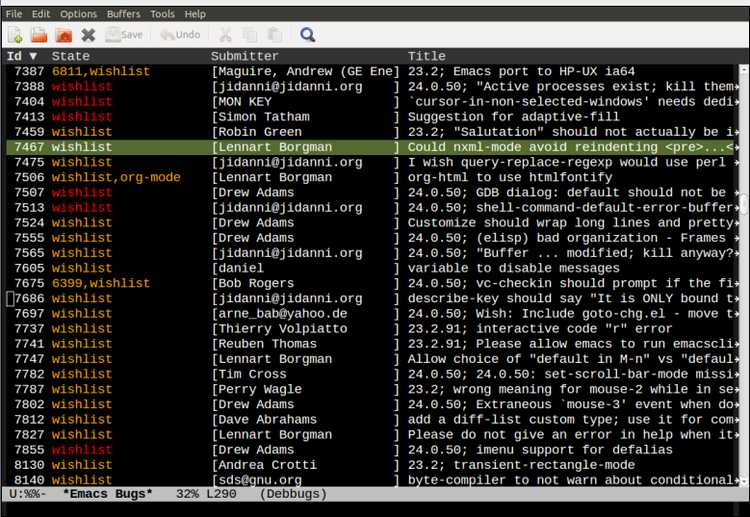Click the New File toolbar icon
This screenshot has width=750, height=517.
click(x=15, y=35)
